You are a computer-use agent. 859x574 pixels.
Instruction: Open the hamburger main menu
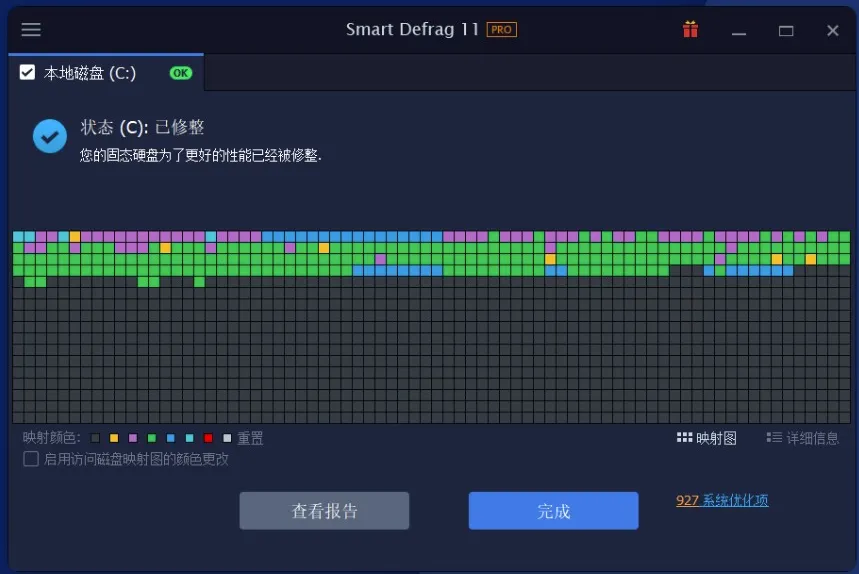[31, 30]
